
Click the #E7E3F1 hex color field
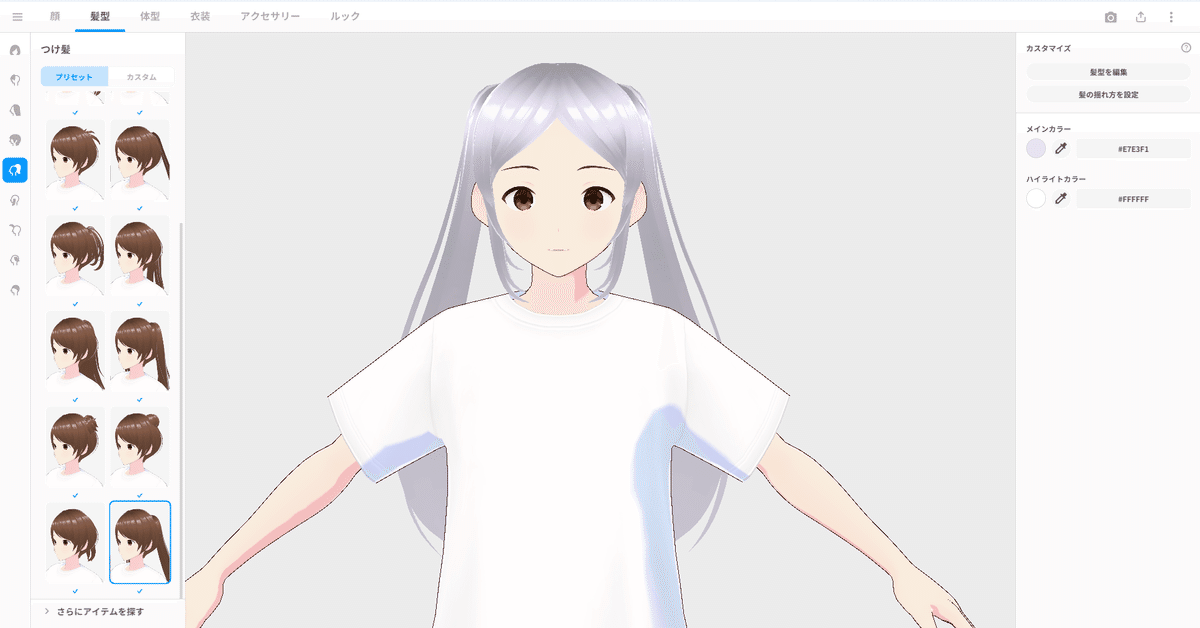click(1133, 149)
